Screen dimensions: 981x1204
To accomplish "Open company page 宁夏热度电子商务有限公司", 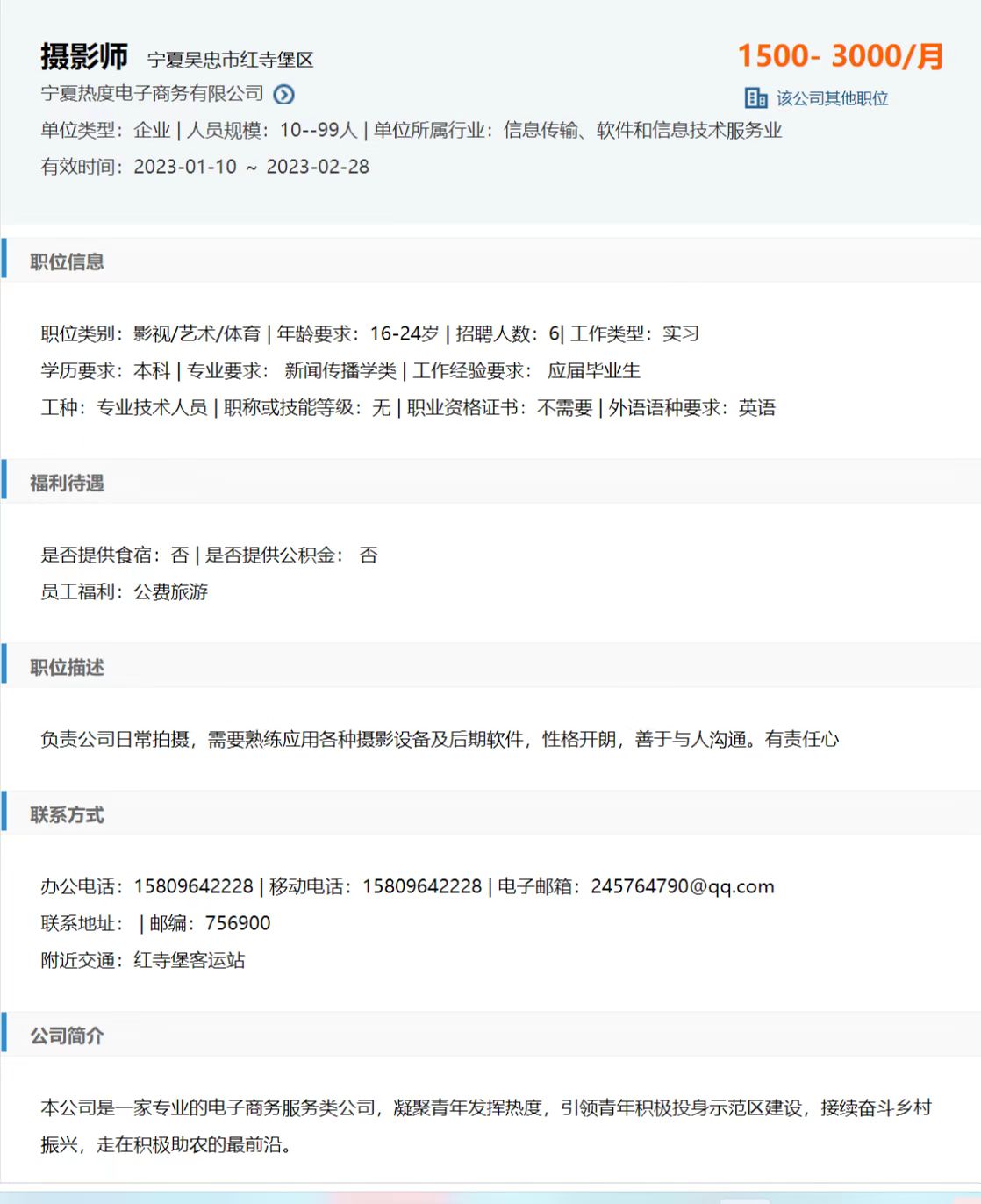I will (x=153, y=94).
